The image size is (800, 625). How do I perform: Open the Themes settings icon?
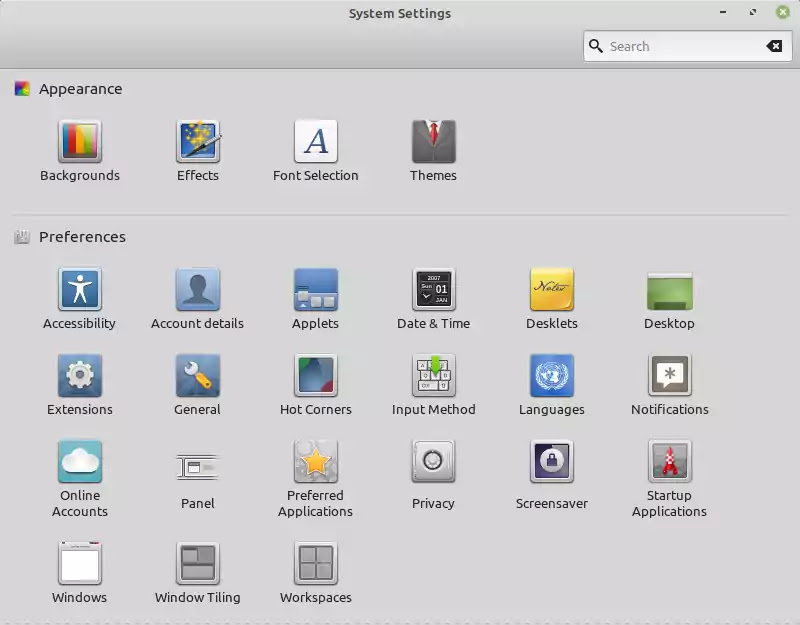[434, 141]
